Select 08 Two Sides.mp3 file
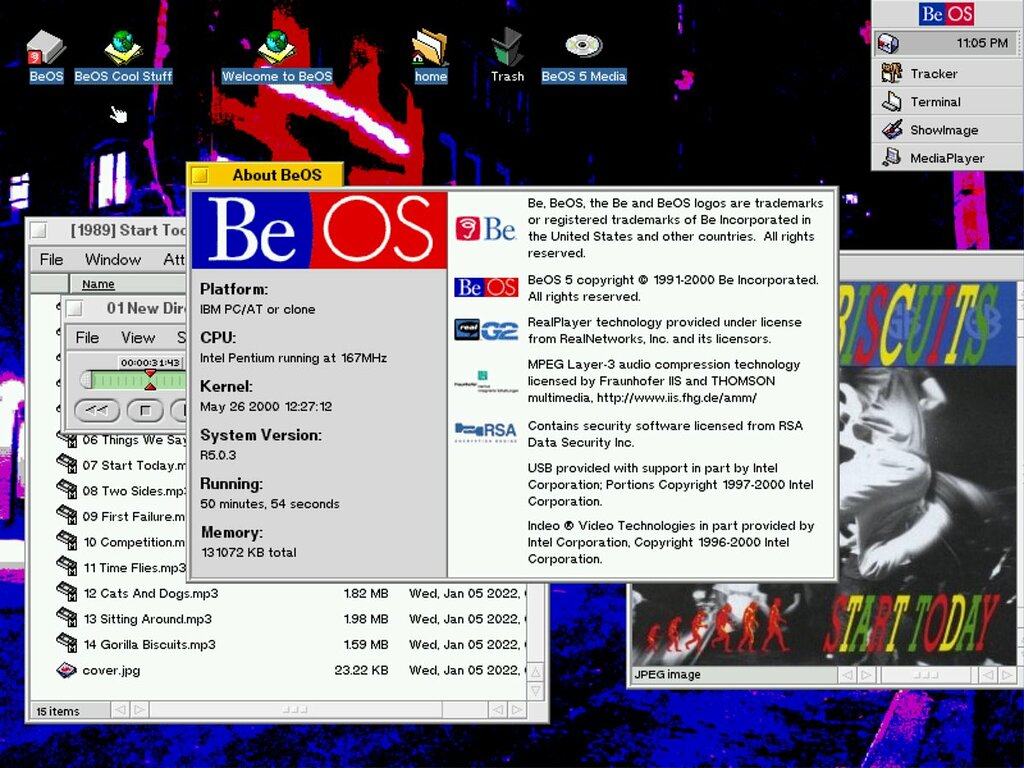Screen dimensions: 1024x768 pyautogui.click(x=135, y=491)
